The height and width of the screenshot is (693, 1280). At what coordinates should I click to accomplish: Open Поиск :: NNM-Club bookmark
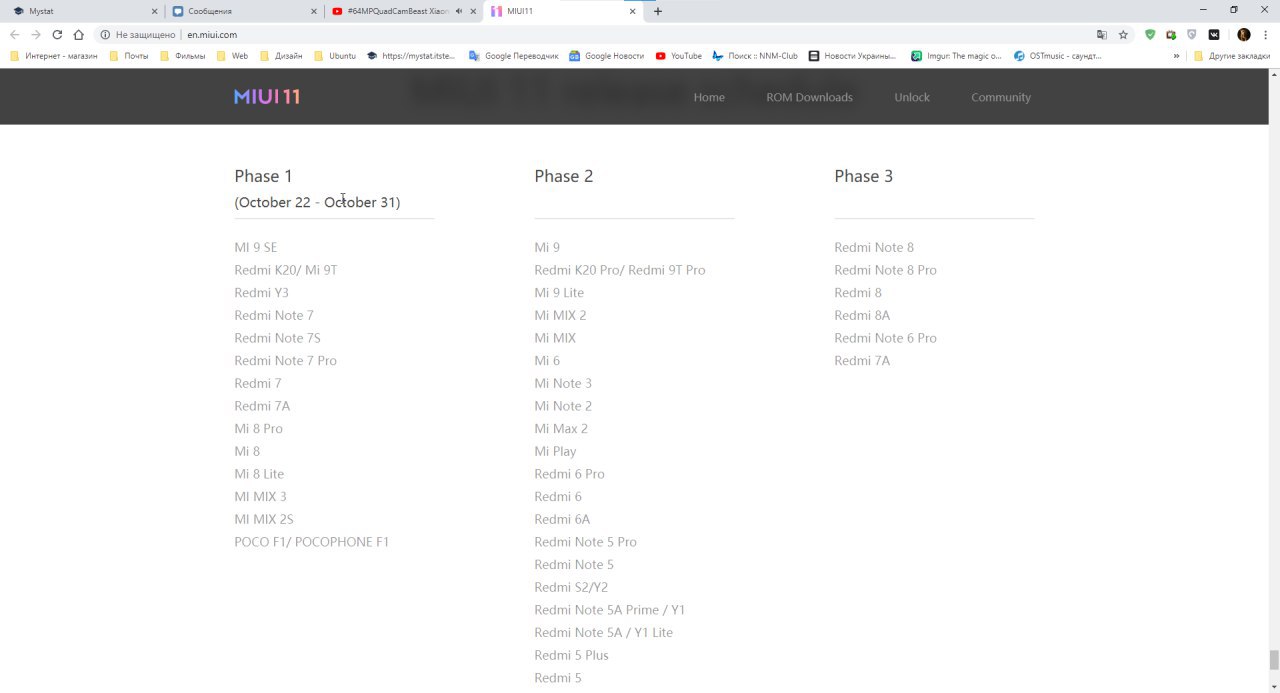tap(755, 56)
